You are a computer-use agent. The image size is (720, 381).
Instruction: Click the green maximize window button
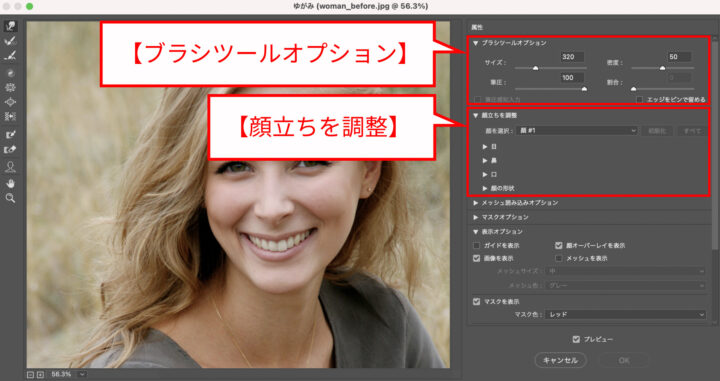click(29, 6)
